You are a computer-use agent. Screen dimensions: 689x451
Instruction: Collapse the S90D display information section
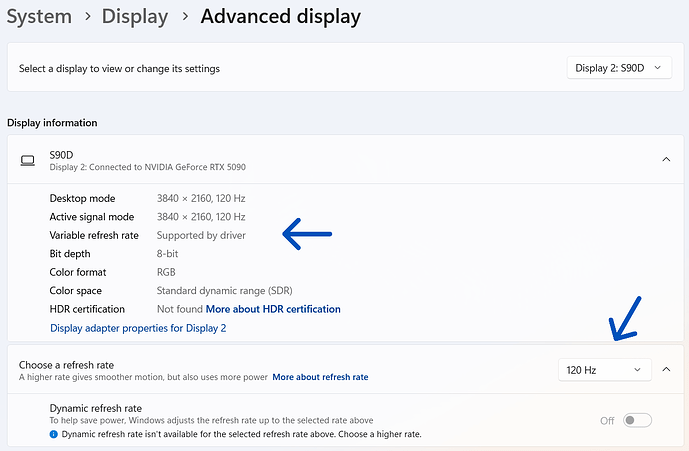(666, 159)
